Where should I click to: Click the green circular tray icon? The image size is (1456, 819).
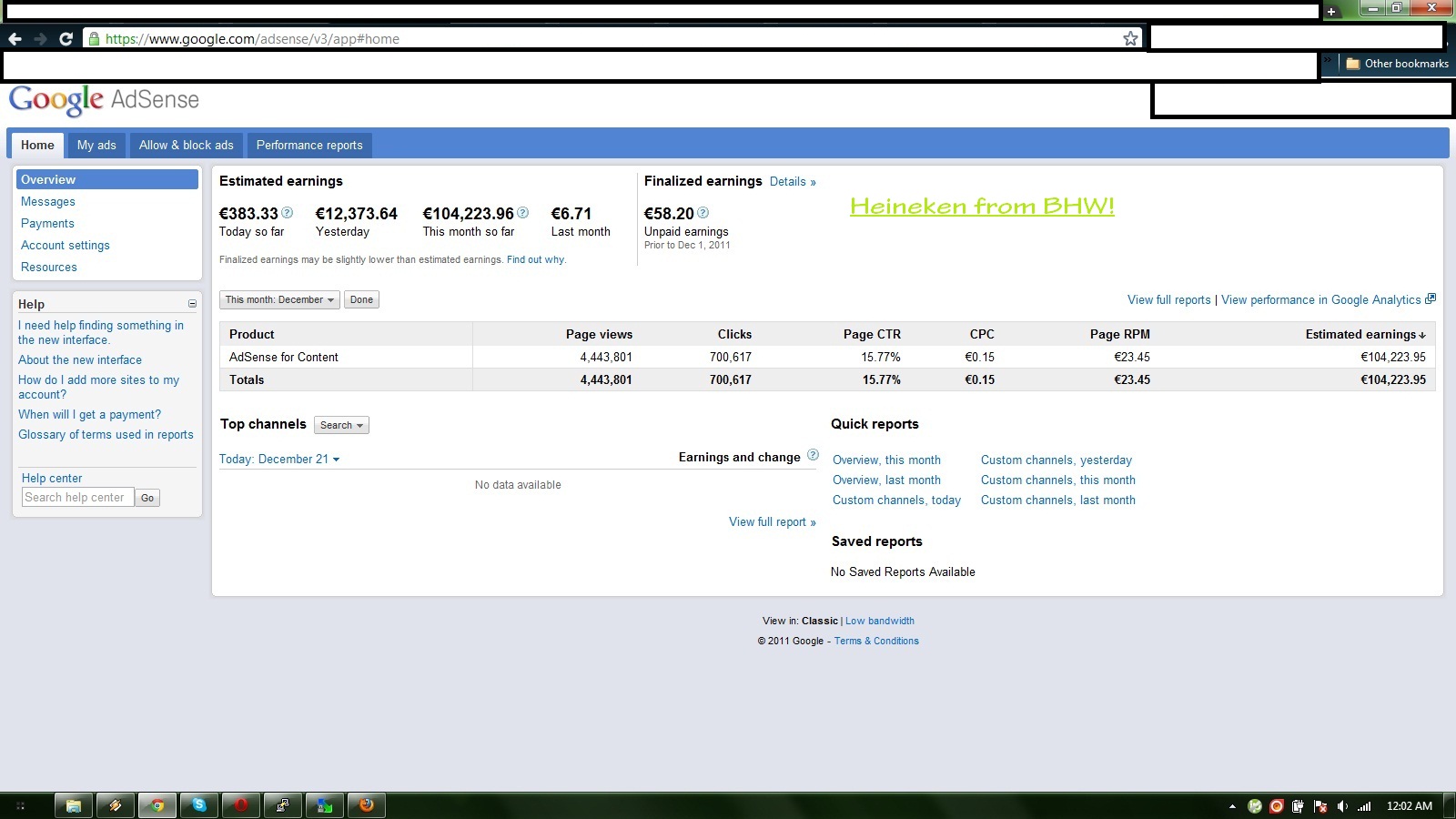[1255, 806]
